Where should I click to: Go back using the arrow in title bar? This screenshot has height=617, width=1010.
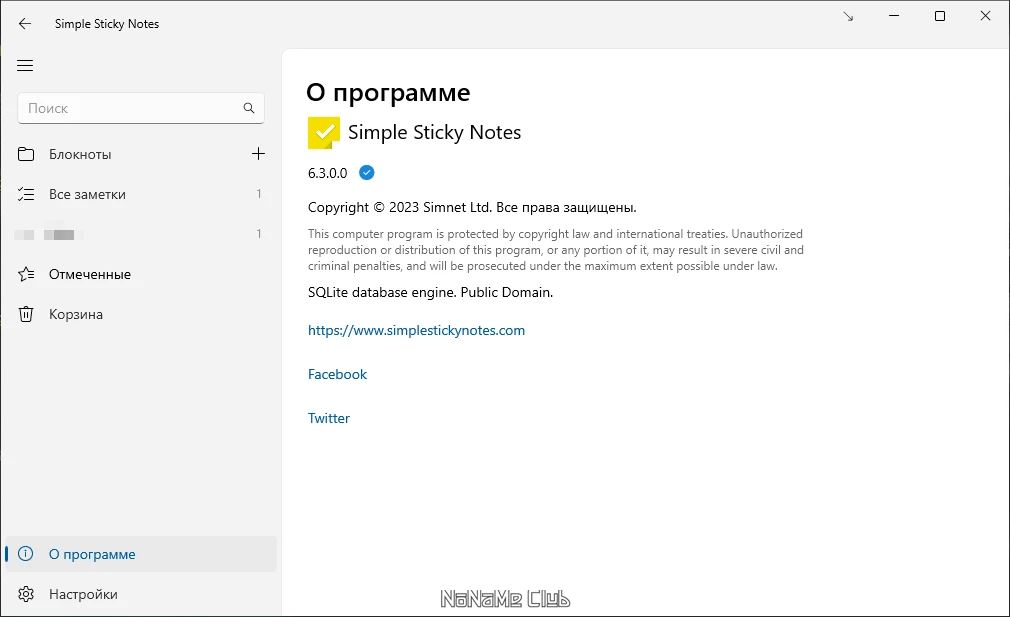(x=24, y=24)
